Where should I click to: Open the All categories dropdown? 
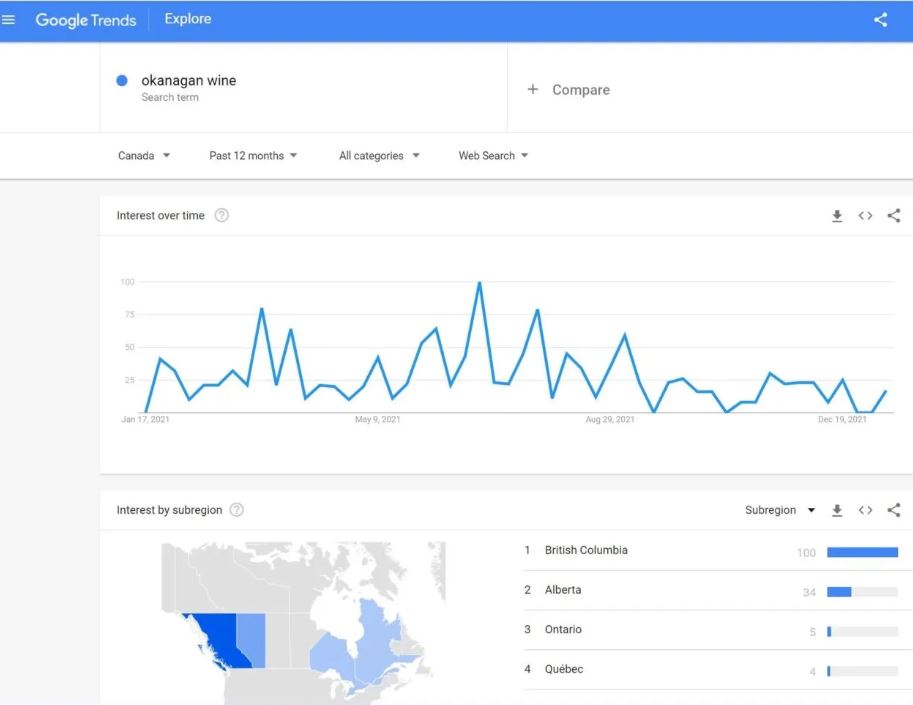379,156
